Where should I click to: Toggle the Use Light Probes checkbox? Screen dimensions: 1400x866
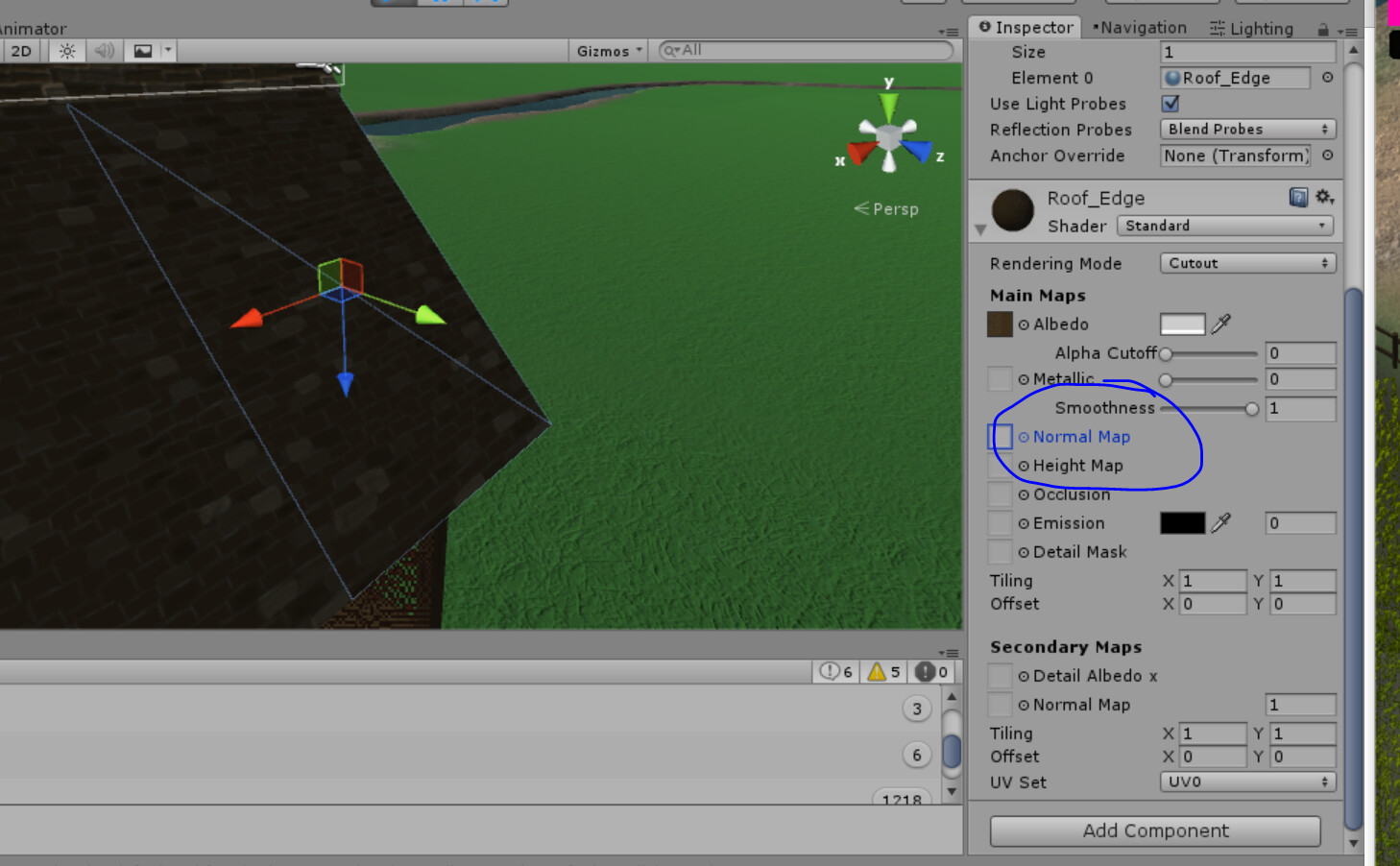click(1170, 104)
